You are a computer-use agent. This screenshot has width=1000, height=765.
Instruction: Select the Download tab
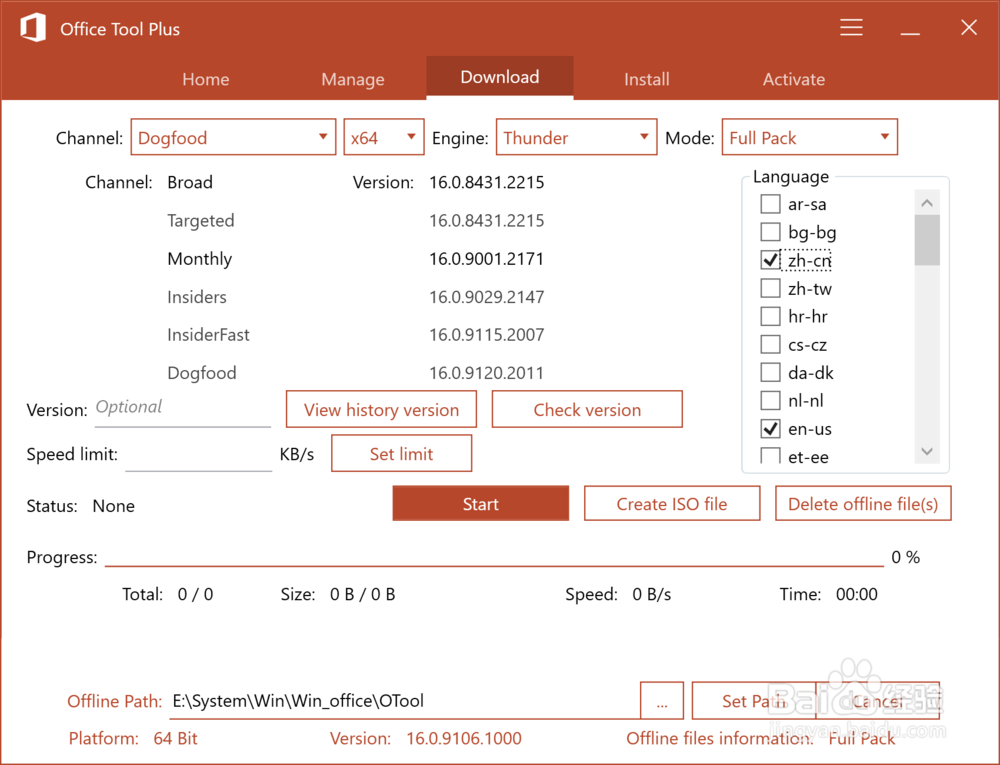click(499, 77)
